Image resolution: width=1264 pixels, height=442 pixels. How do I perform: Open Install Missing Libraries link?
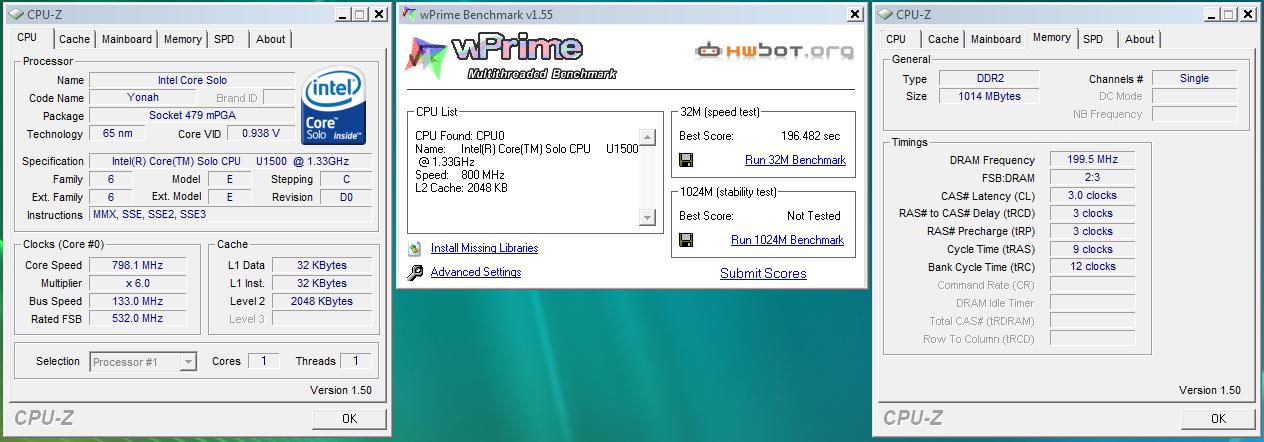coord(484,248)
